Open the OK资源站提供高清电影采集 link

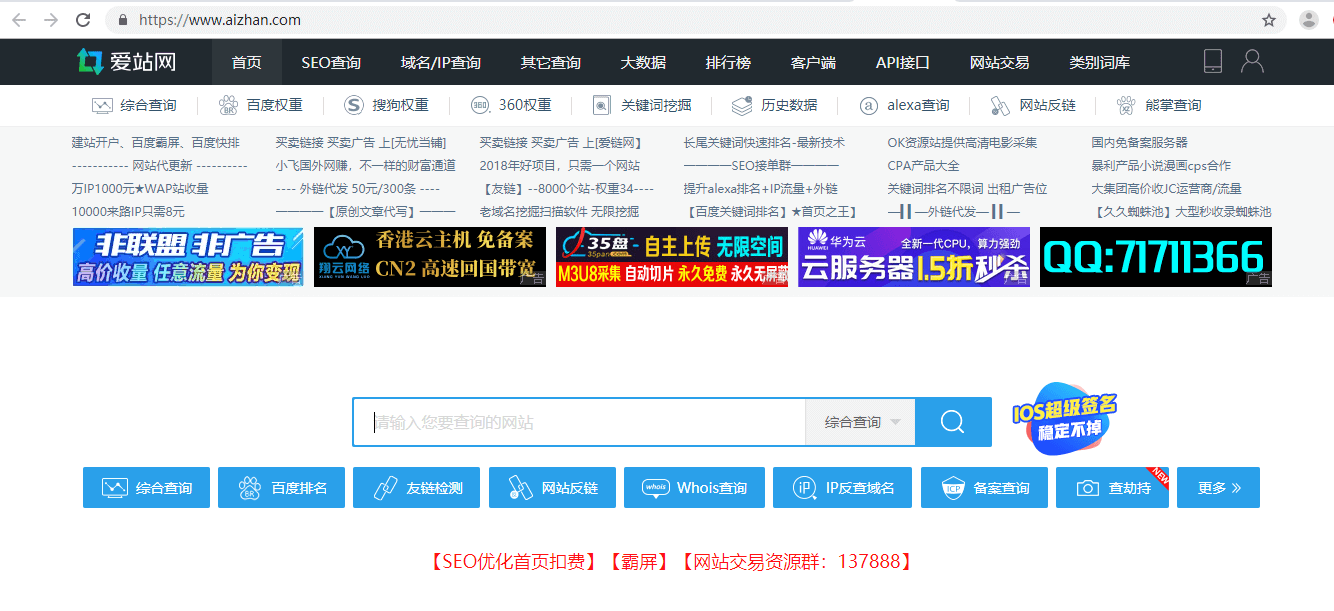click(962, 143)
